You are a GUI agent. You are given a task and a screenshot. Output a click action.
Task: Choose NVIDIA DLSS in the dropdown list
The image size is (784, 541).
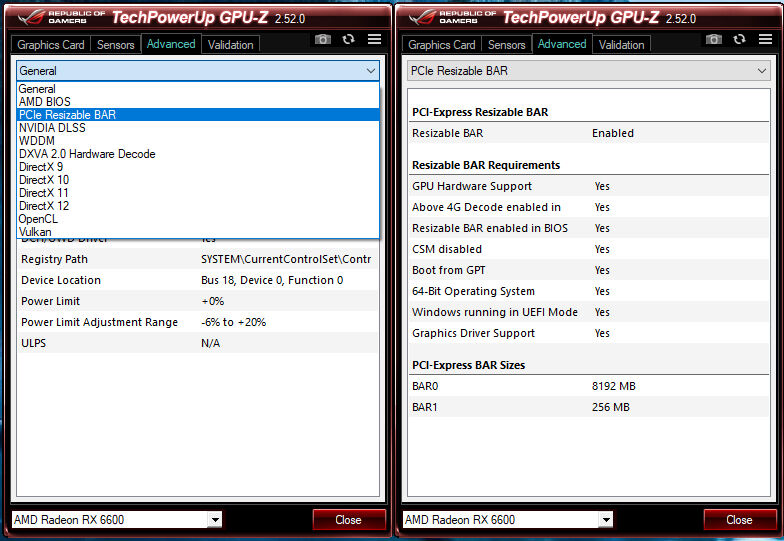(198, 128)
